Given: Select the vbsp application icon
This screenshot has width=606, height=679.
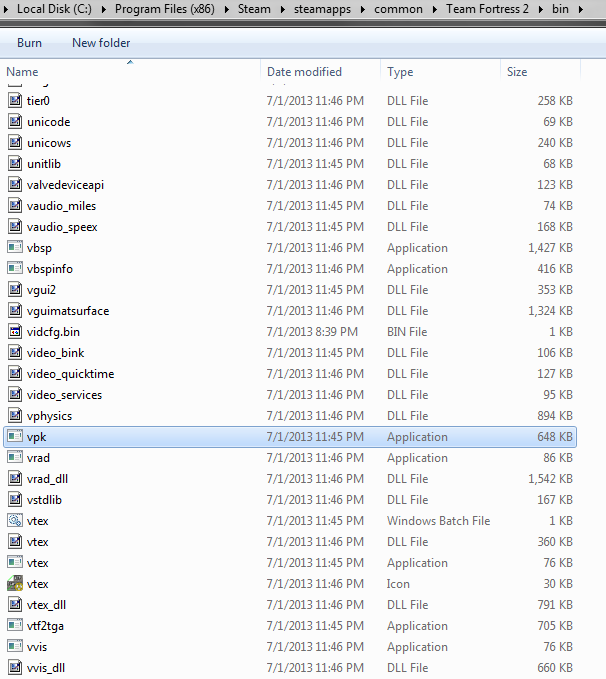Looking at the screenshot, I should point(15,248).
